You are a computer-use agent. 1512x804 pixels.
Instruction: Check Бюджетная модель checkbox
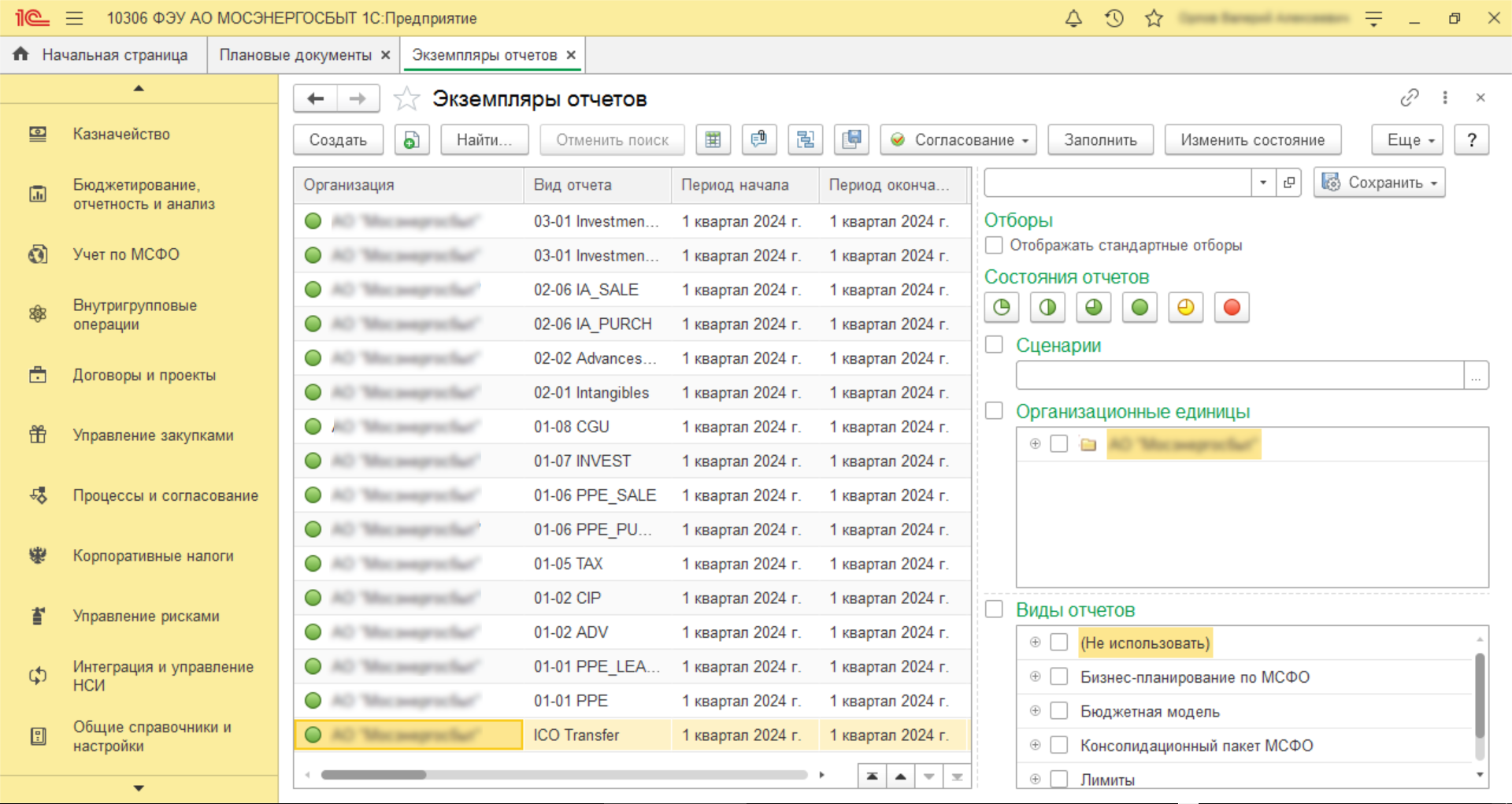[1059, 711]
